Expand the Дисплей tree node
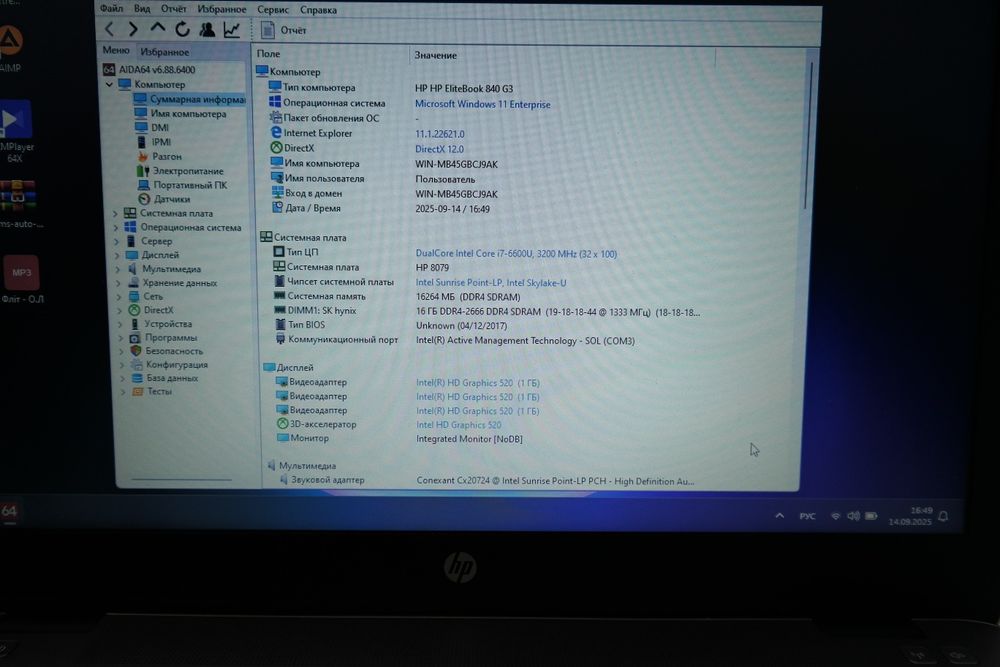The width and height of the screenshot is (1000, 667). 117,256
